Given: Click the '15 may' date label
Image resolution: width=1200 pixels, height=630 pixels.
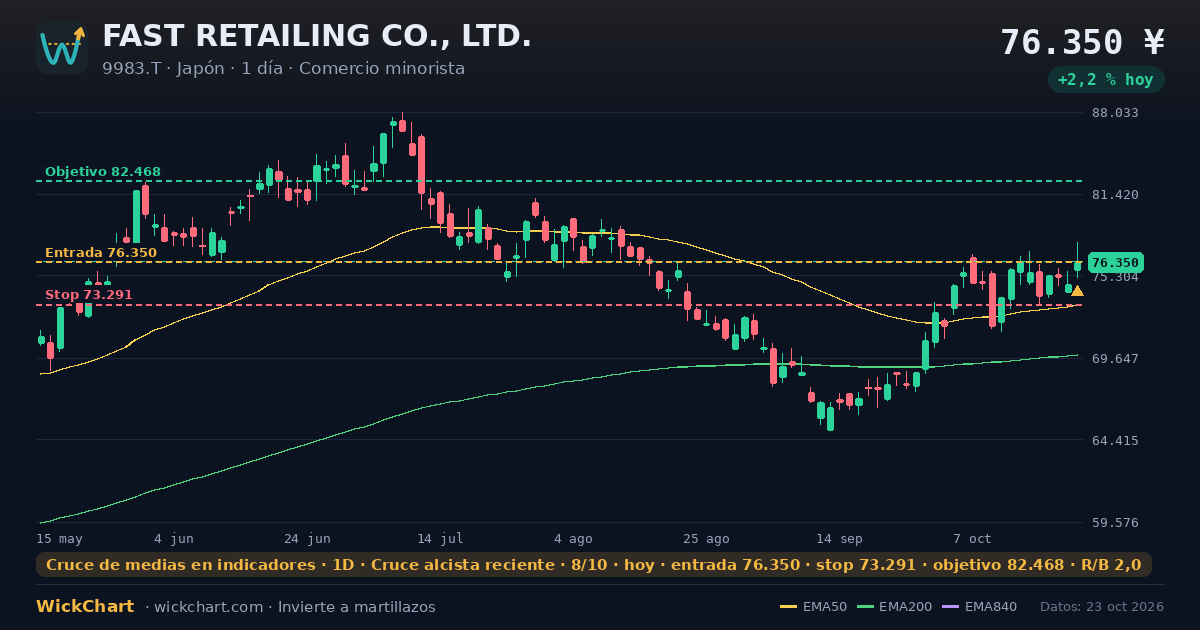Looking at the screenshot, I should click(x=59, y=538).
